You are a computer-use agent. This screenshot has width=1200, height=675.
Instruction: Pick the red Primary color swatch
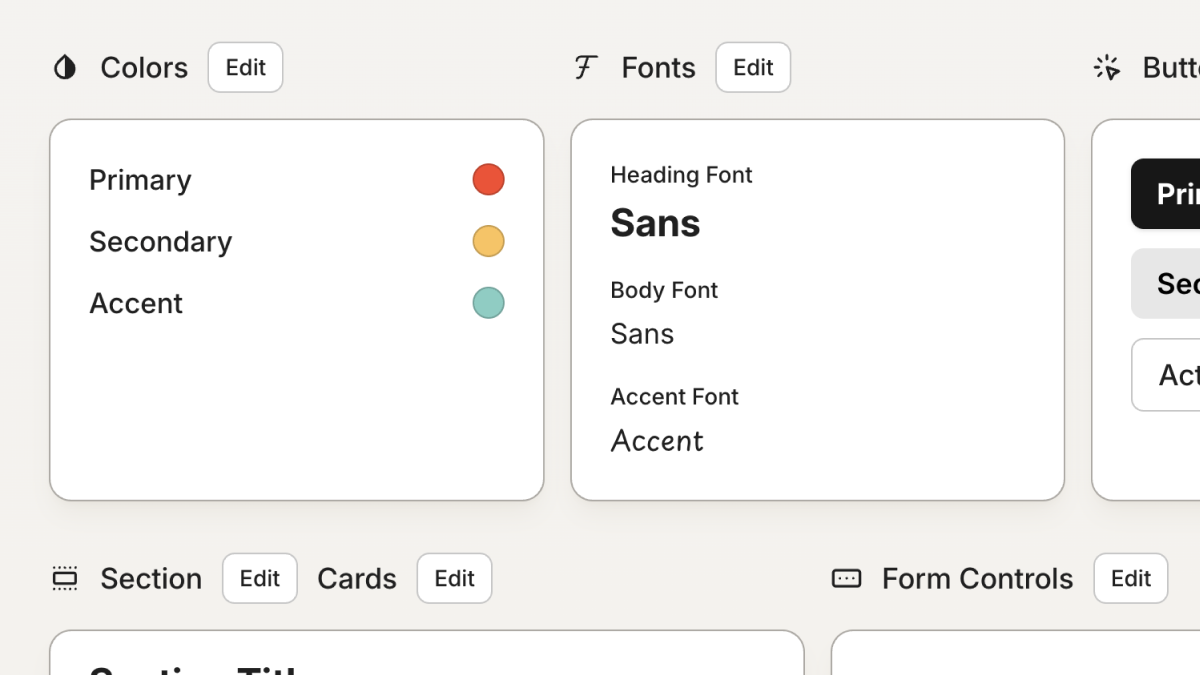[x=488, y=180]
